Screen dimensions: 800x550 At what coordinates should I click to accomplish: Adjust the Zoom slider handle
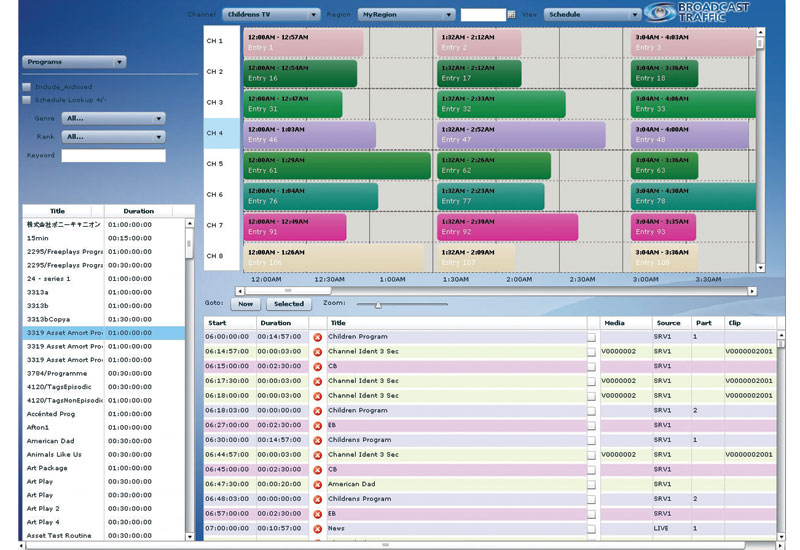[x=378, y=305]
